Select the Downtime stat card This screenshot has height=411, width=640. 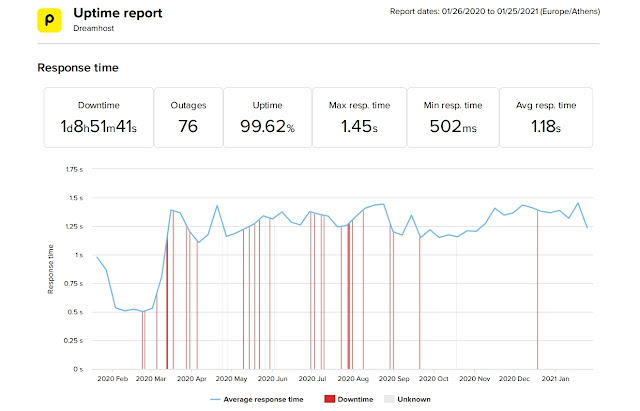pos(98,117)
